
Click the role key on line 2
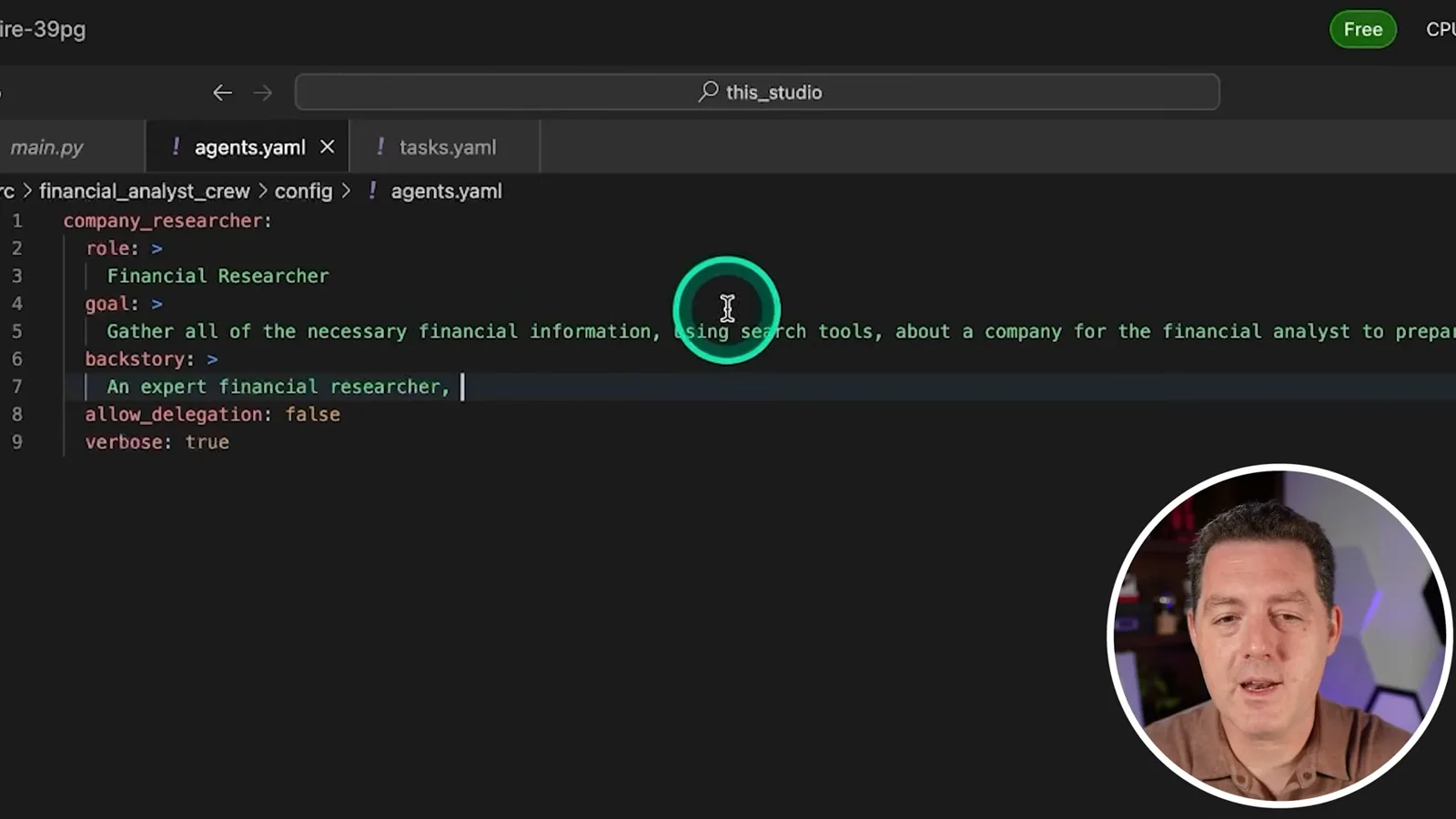(107, 248)
